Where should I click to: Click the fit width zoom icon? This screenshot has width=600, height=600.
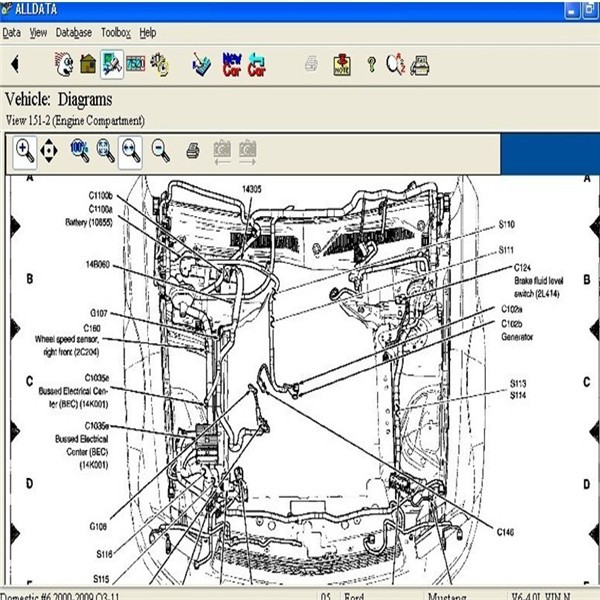pos(131,151)
